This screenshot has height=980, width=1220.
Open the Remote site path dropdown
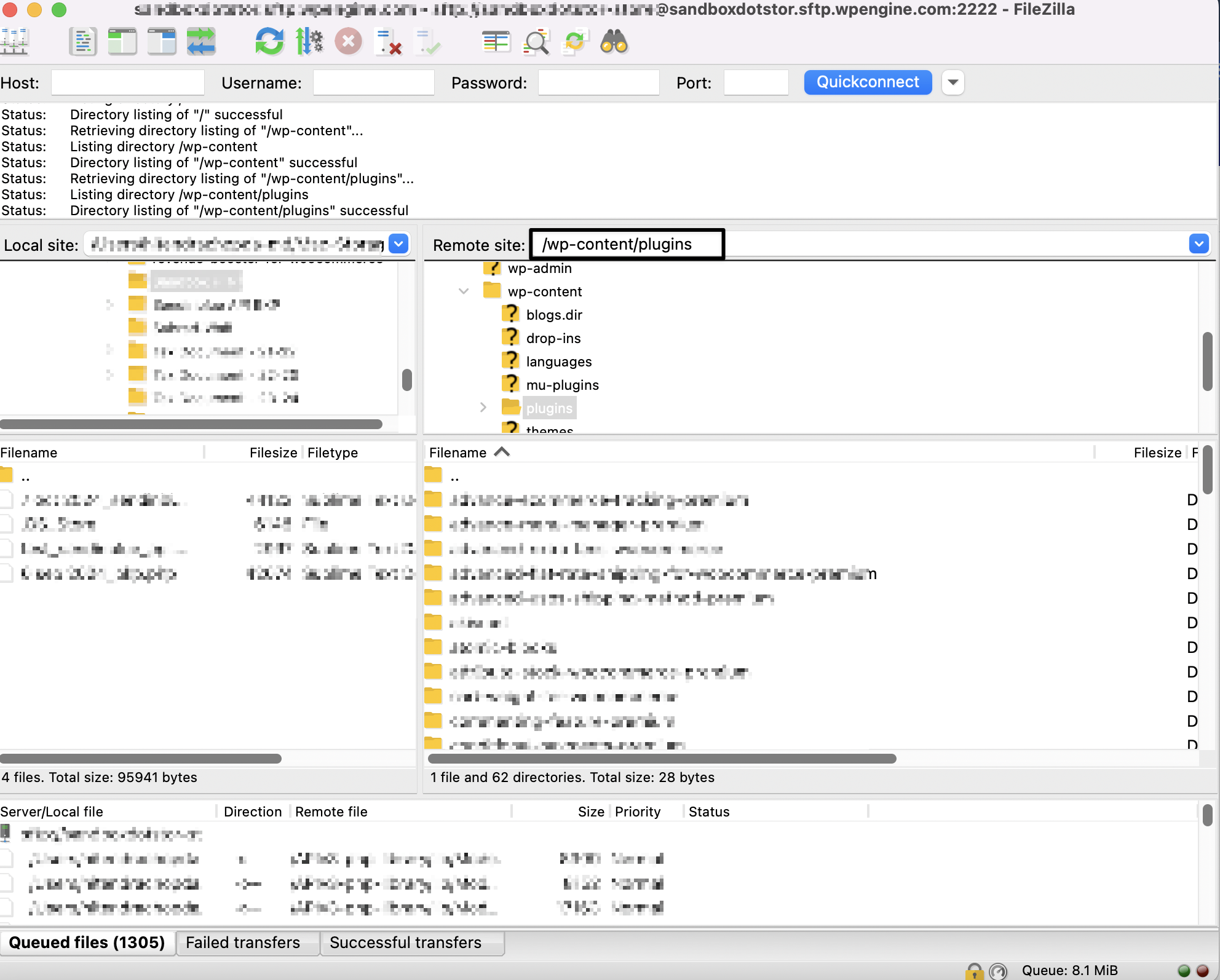[x=1198, y=244]
